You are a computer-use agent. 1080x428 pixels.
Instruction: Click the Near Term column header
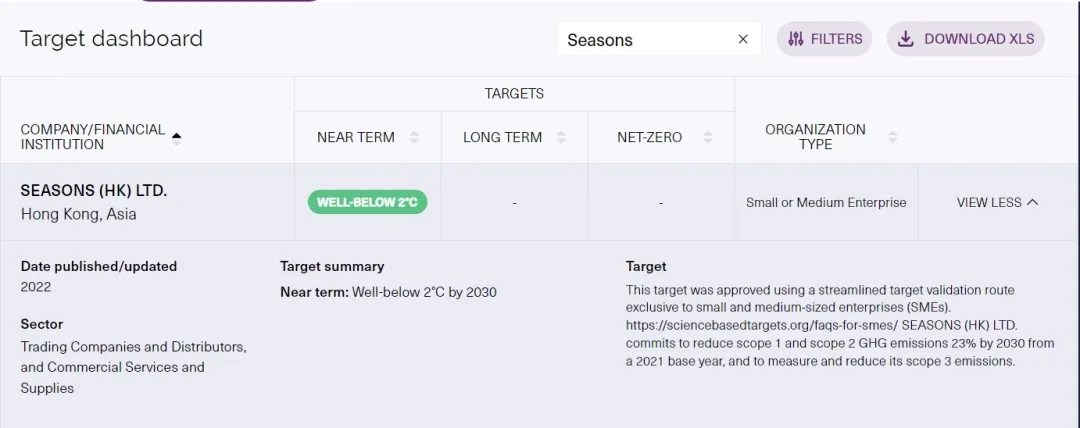[x=356, y=137]
